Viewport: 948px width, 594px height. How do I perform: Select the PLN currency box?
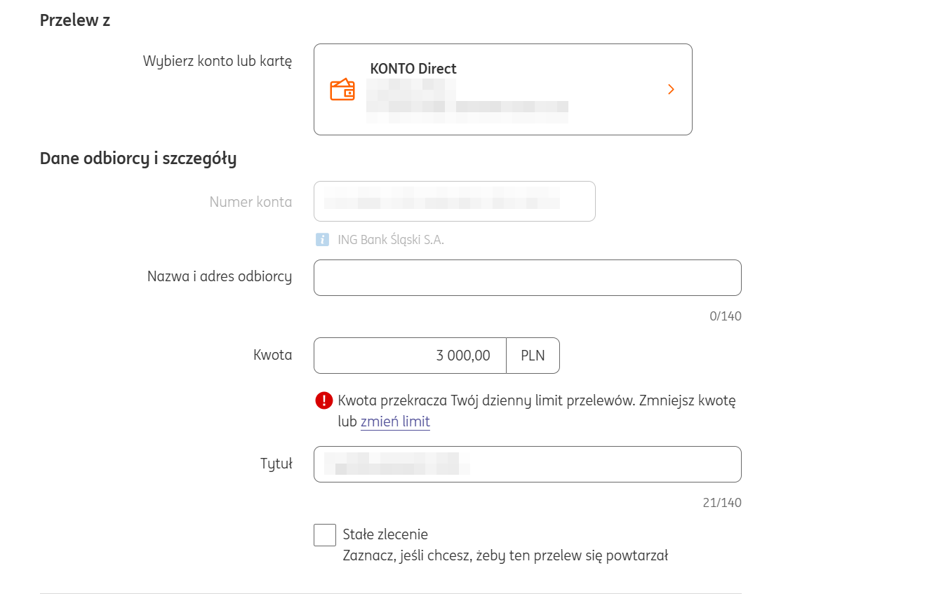533,356
